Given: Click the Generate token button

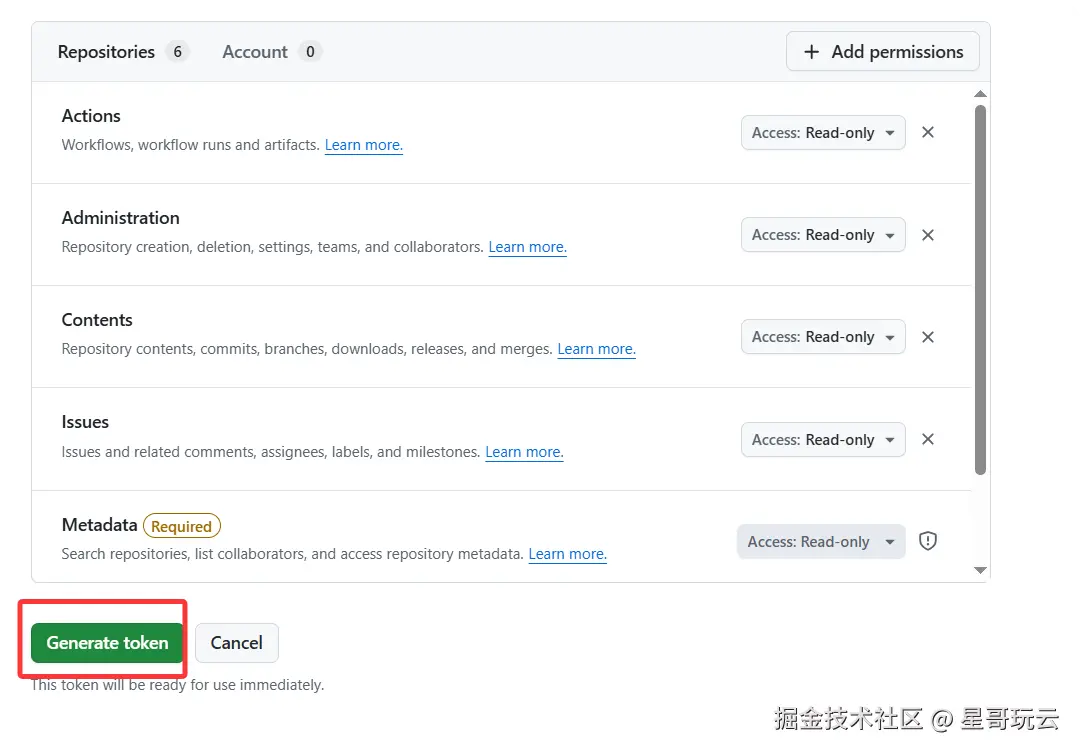Looking at the screenshot, I should pyautogui.click(x=107, y=642).
